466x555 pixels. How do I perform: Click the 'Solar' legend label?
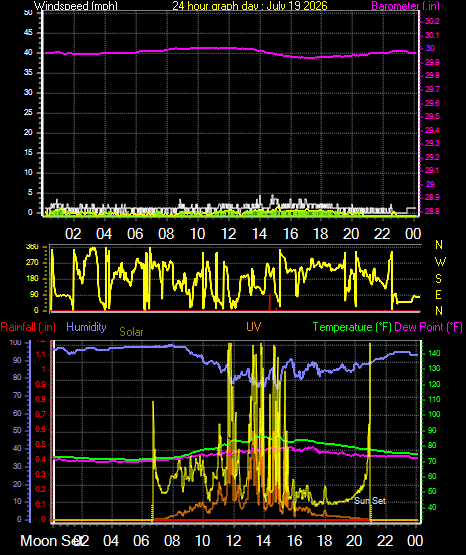point(131,332)
